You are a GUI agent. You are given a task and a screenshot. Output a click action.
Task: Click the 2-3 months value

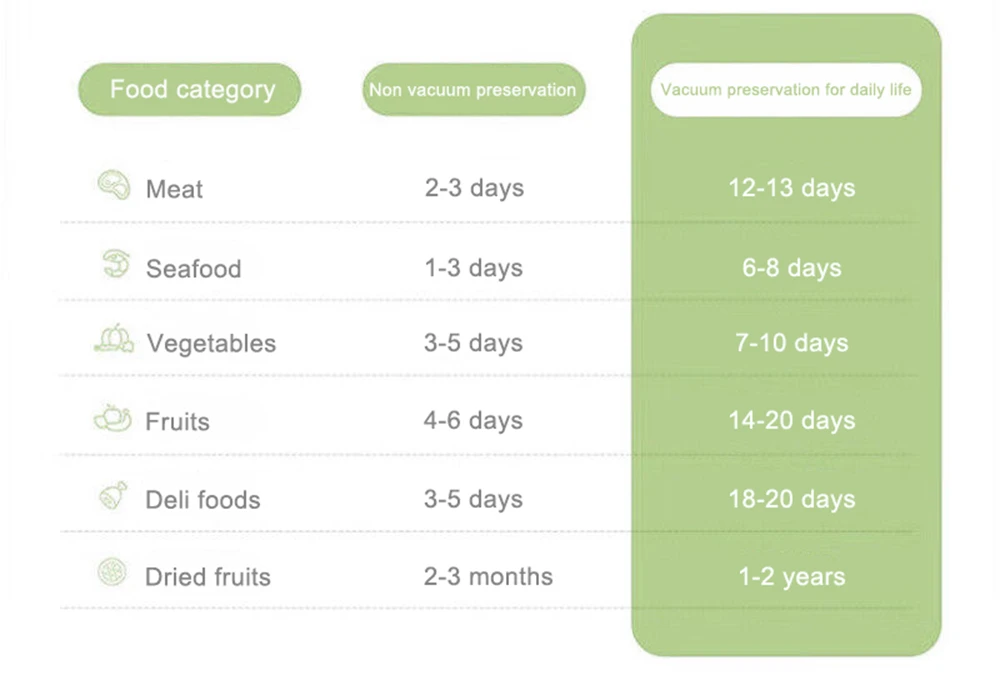(489, 576)
